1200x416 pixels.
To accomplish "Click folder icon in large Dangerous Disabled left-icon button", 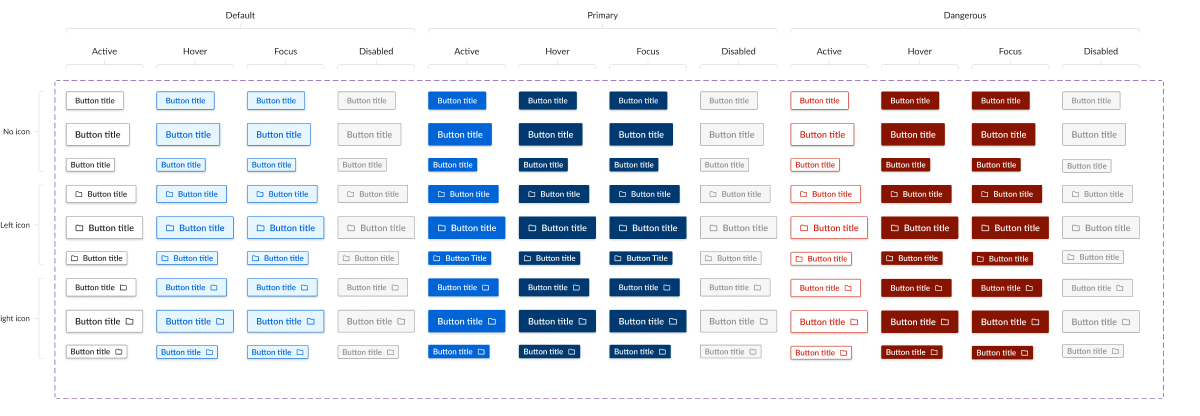I will [1076, 228].
